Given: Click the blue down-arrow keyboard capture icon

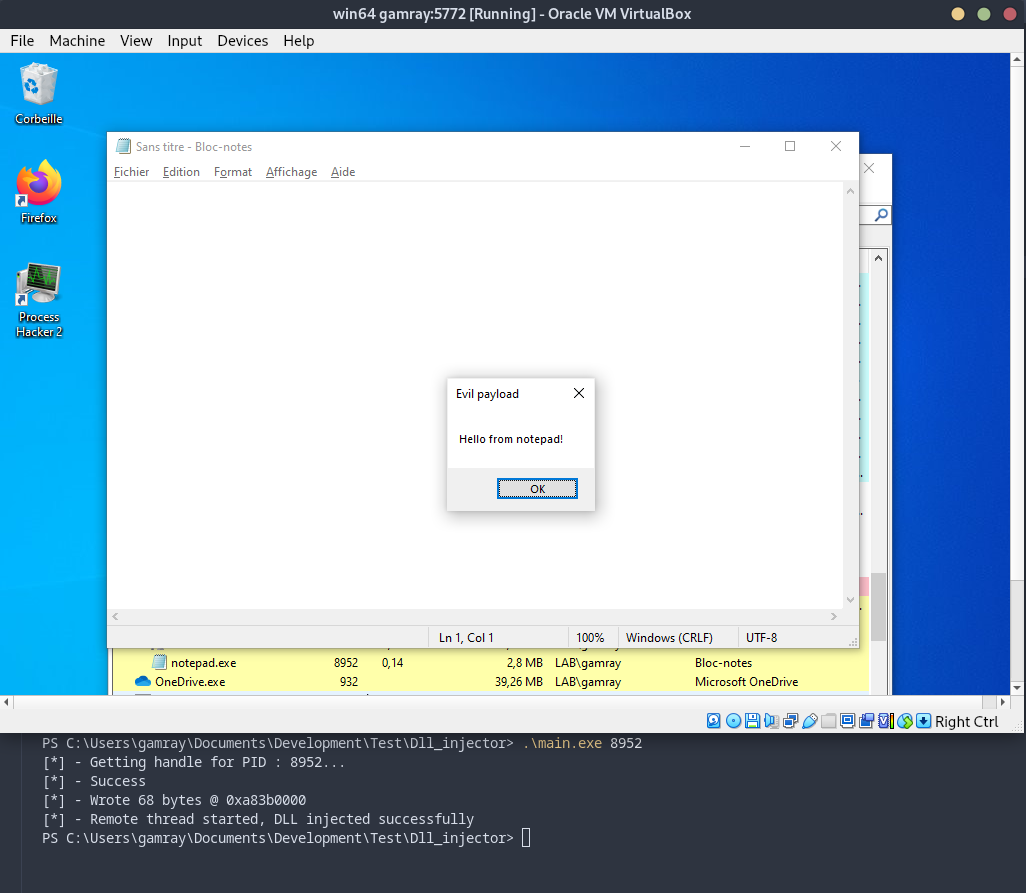Looking at the screenshot, I should (x=923, y=721).
